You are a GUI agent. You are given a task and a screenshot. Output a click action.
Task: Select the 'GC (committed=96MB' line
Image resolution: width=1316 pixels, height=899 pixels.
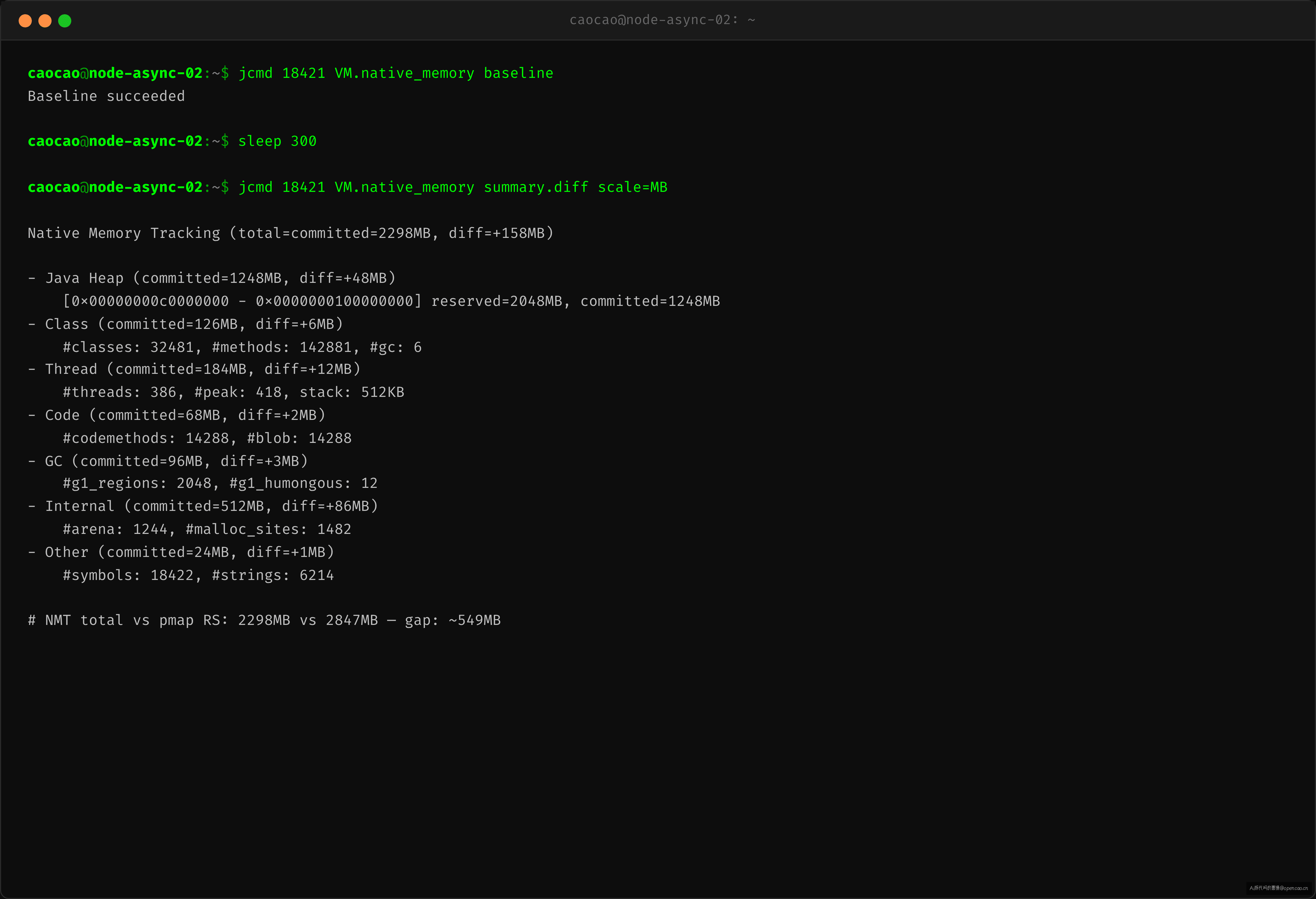168,461
